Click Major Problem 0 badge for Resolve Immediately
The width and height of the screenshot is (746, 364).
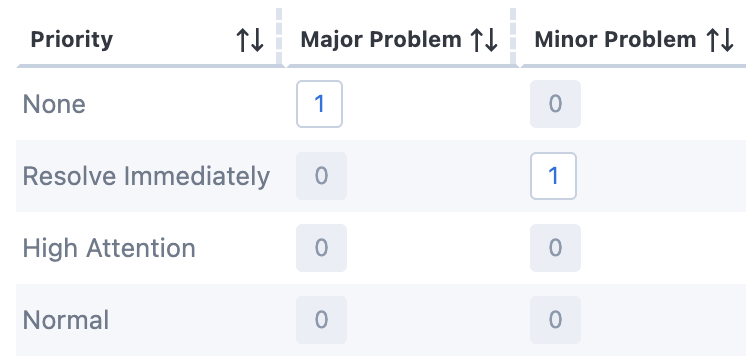tap(321, 176)
